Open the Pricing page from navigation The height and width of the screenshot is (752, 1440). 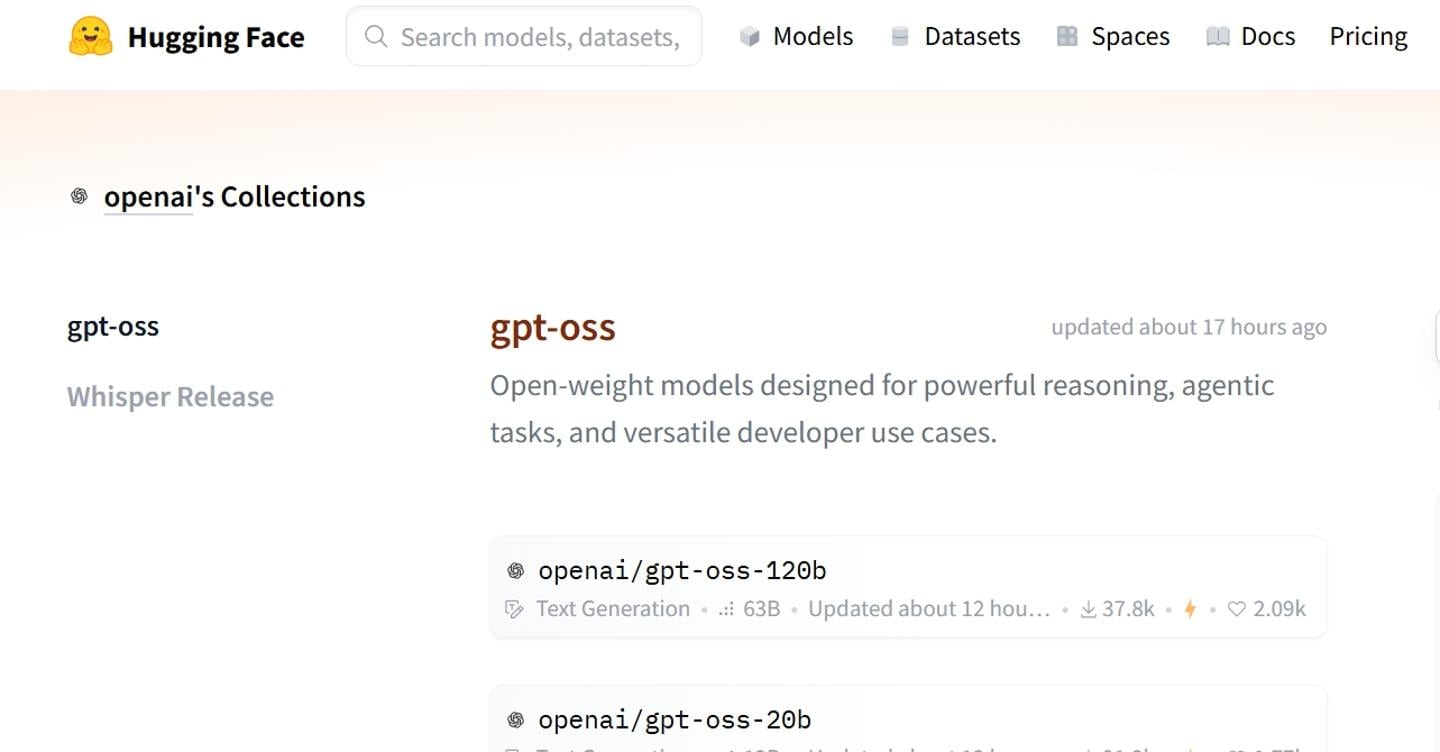click(1368, 37)
